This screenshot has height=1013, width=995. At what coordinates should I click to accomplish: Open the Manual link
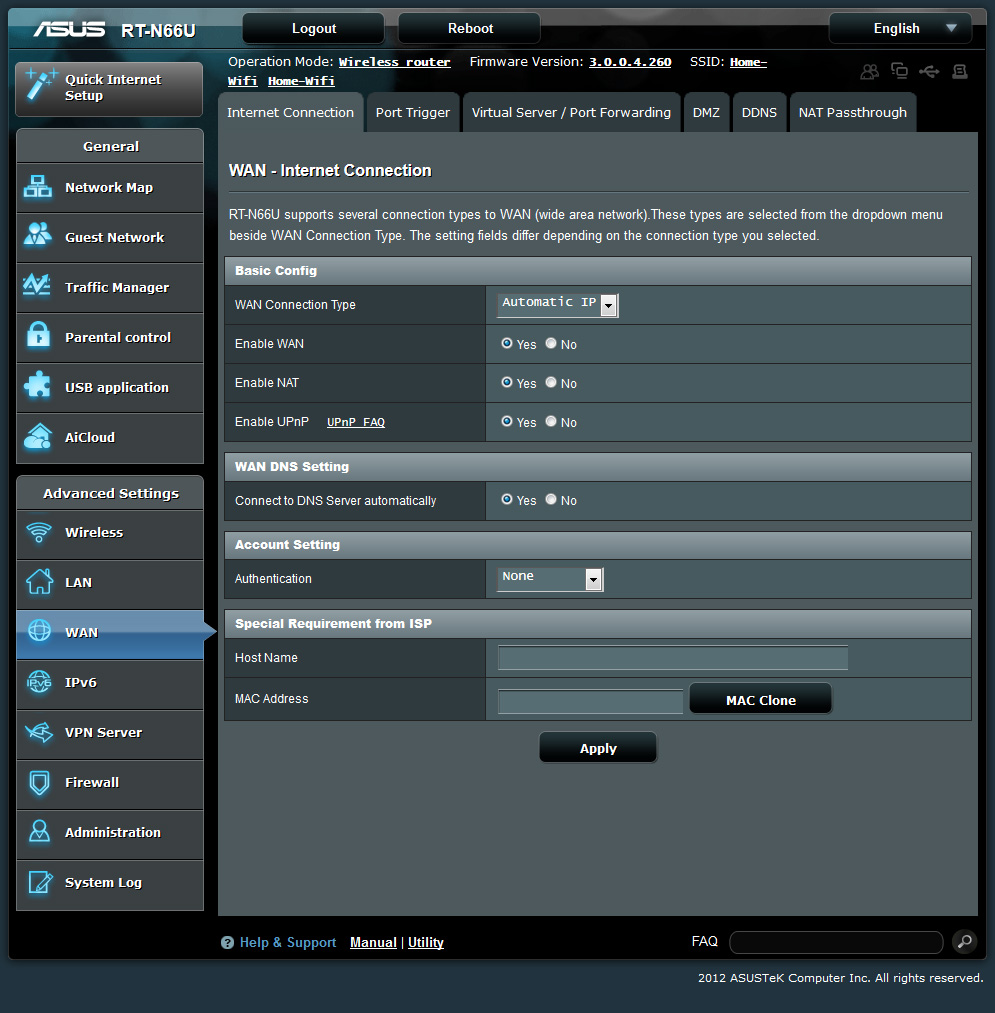373,943
